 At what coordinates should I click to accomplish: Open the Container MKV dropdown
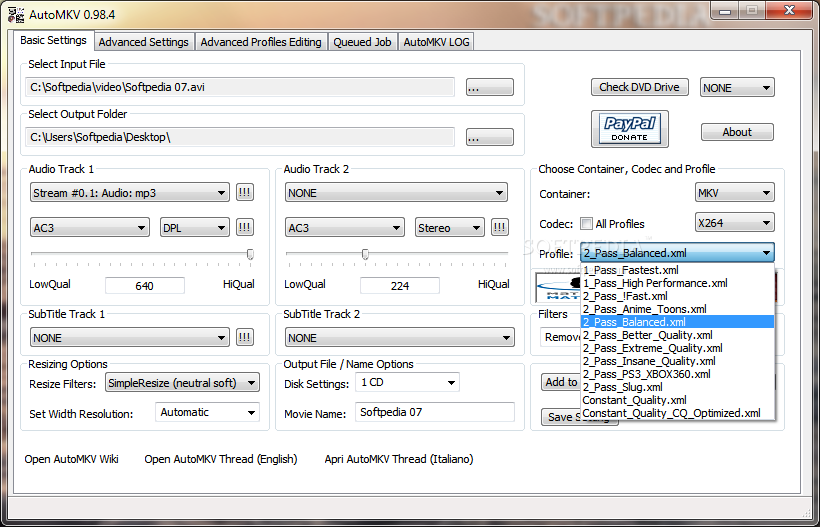point(734,193)
